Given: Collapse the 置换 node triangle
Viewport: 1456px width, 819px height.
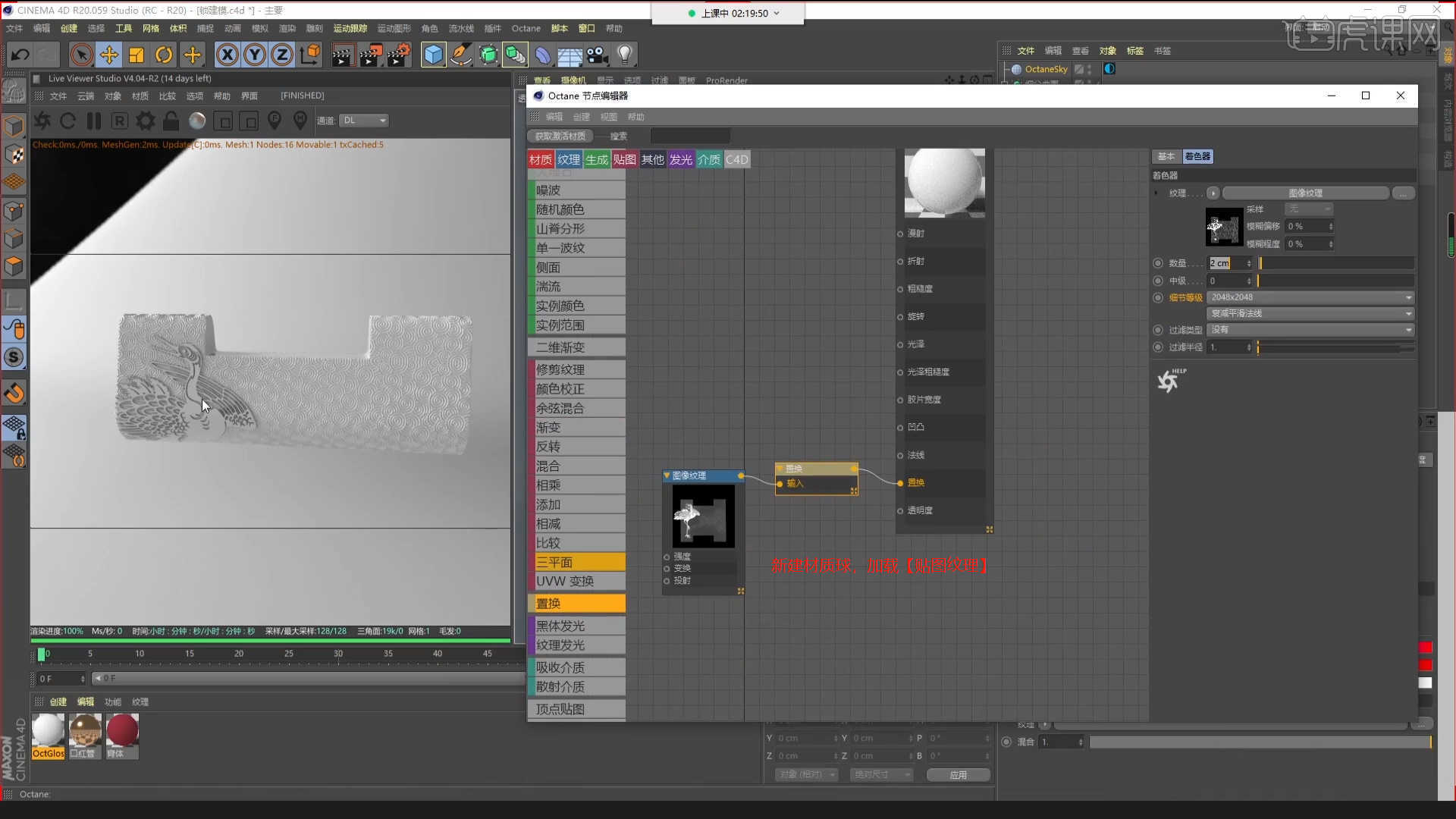Looking at the screenshot, I should click(x=780, y=469).
